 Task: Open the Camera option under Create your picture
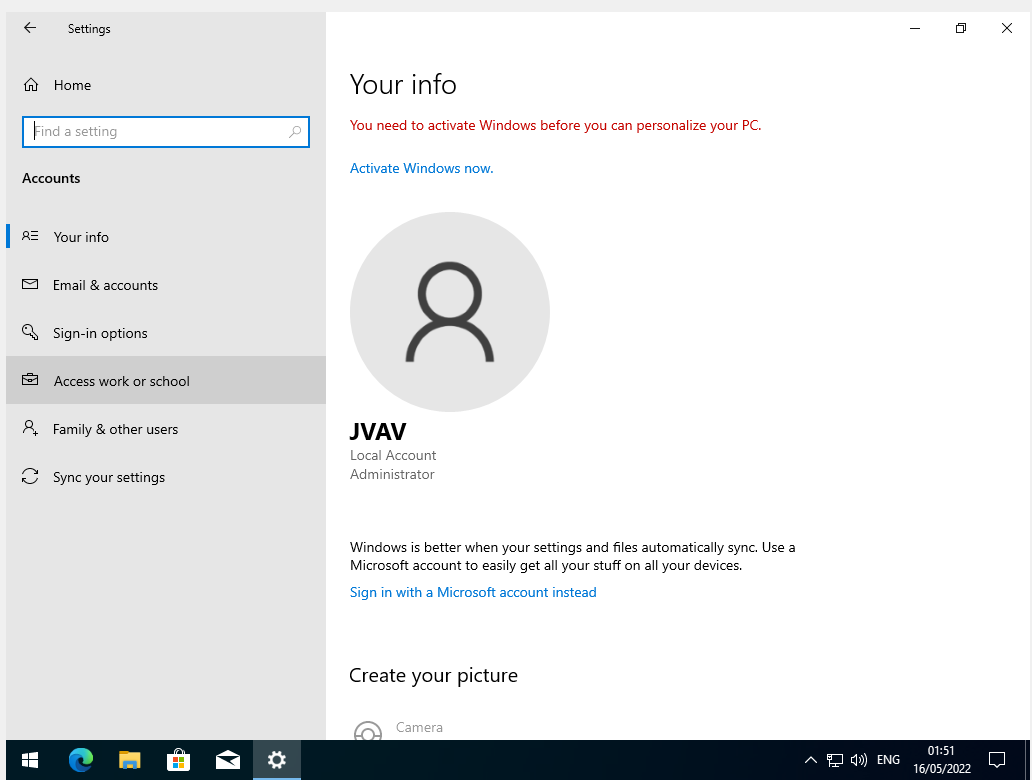pyautogui.click(x=420, y=727)
